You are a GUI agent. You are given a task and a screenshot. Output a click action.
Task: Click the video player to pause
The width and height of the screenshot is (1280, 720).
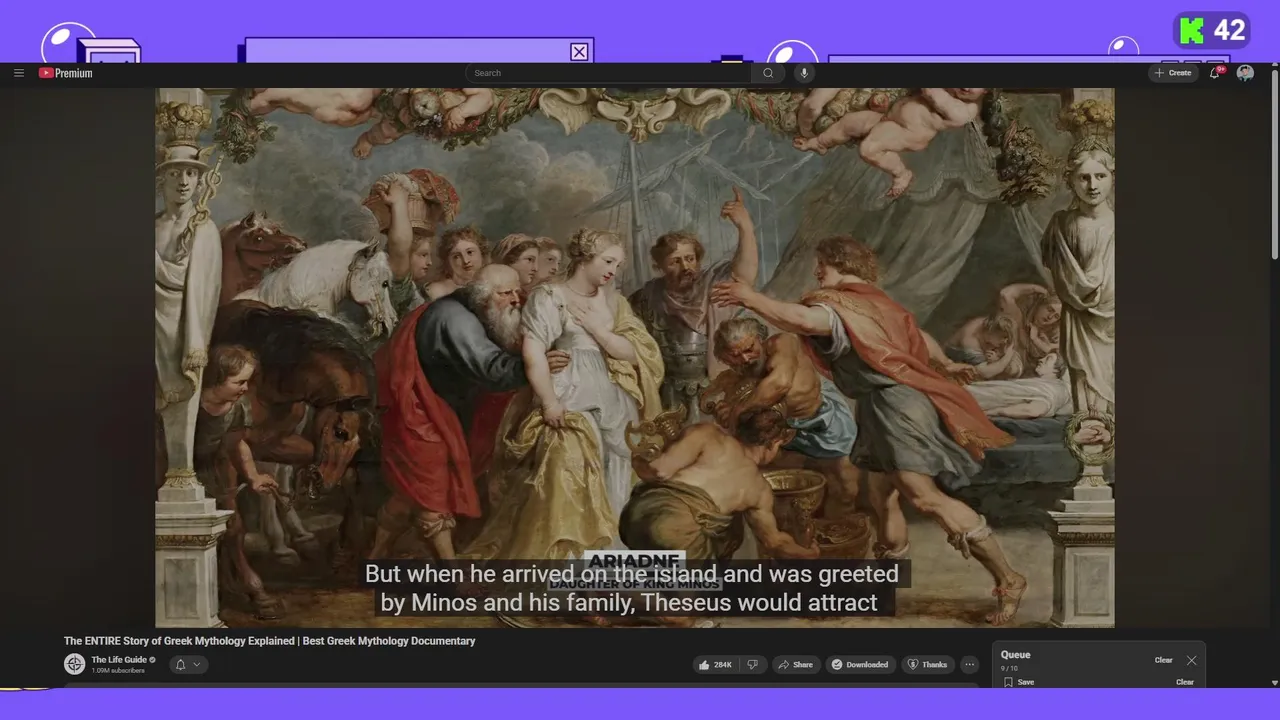coord(635,357)
